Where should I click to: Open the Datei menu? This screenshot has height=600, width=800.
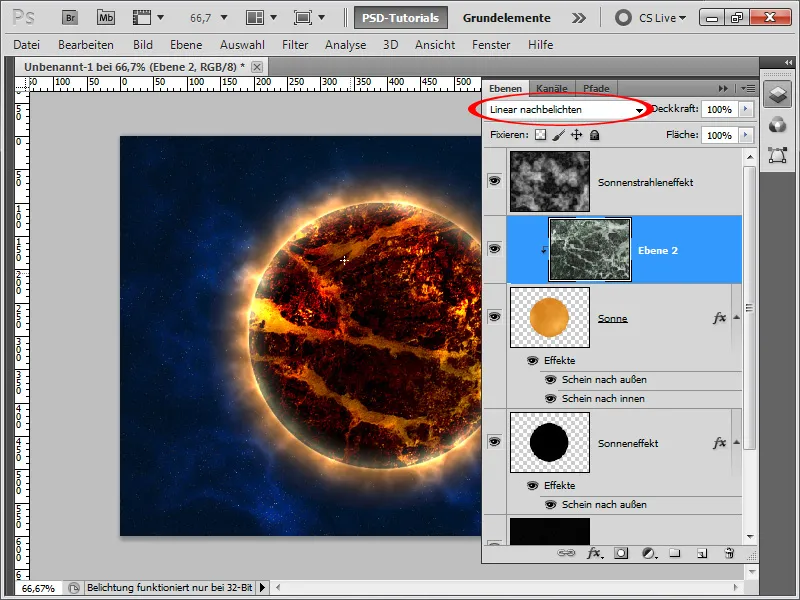27,45
